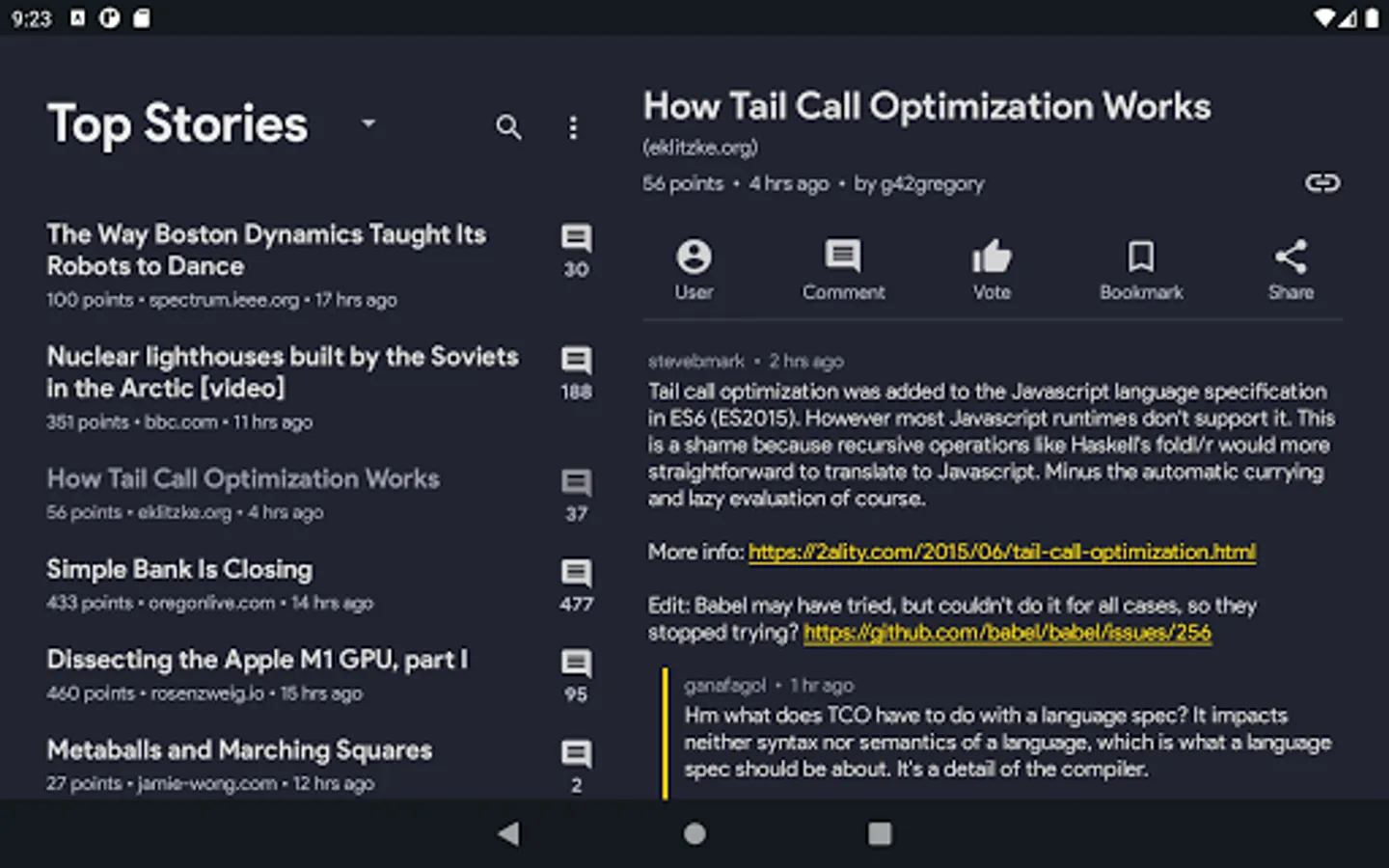Open the 2ality.com tail call link
The width and height of the screenshot is (1389, 868).
tap(1001, 552)
